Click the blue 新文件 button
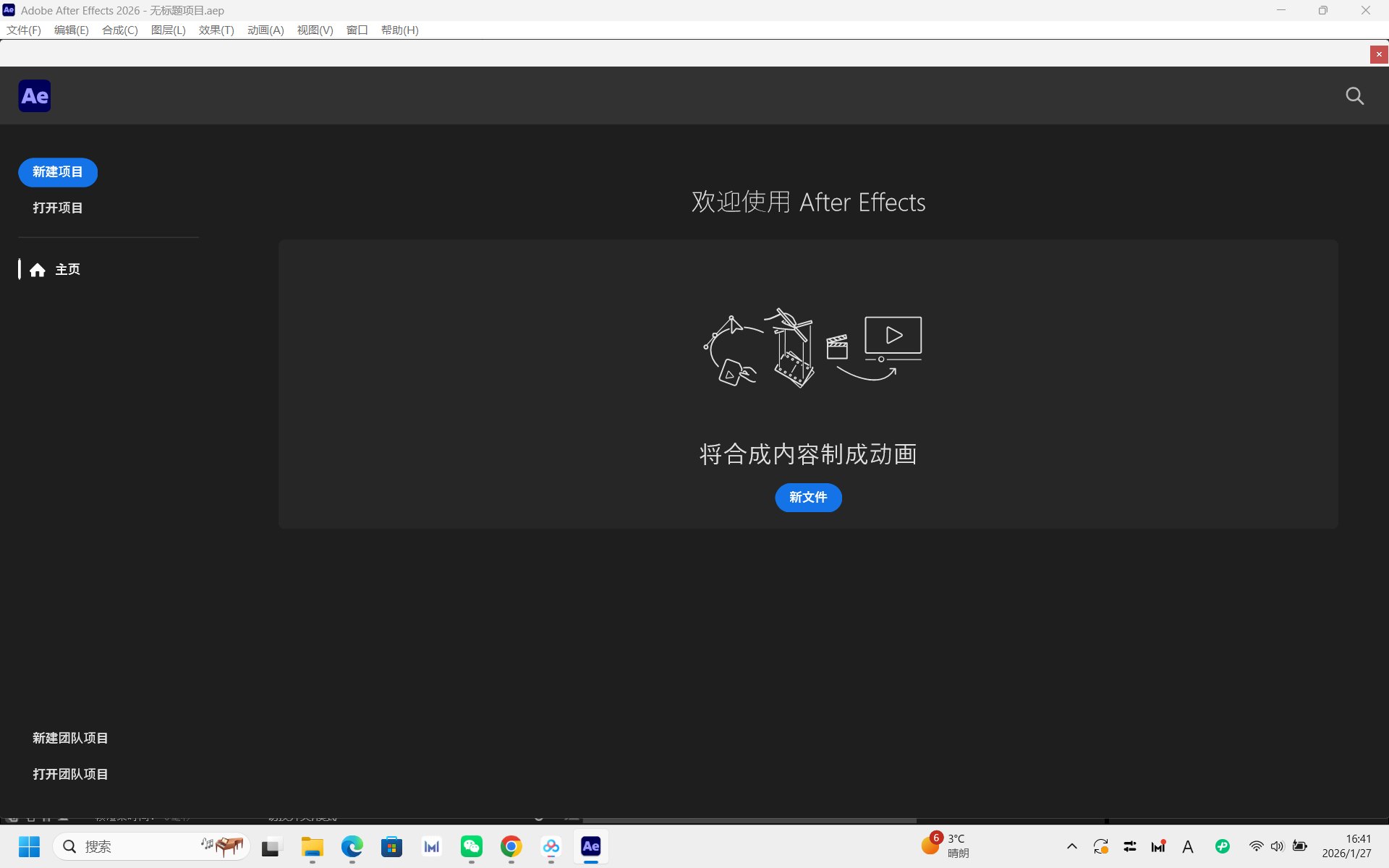Image resolution: width=1389 pixels, height=868 pixels. [808, 498]
